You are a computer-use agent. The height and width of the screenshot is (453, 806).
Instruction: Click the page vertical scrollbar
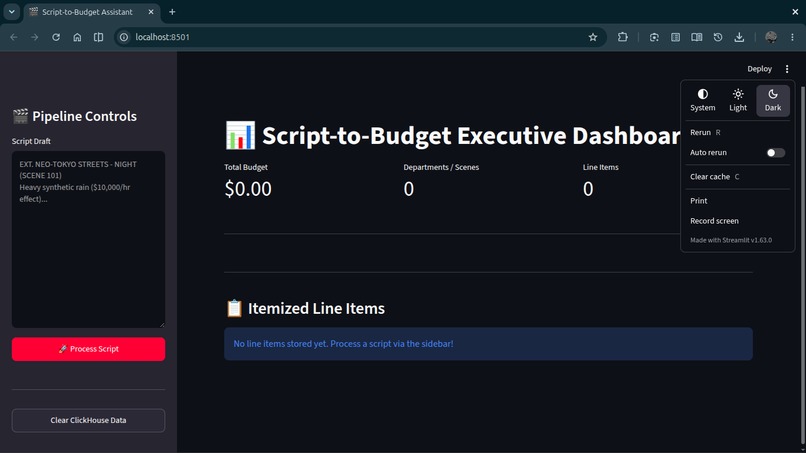point(803,265)
